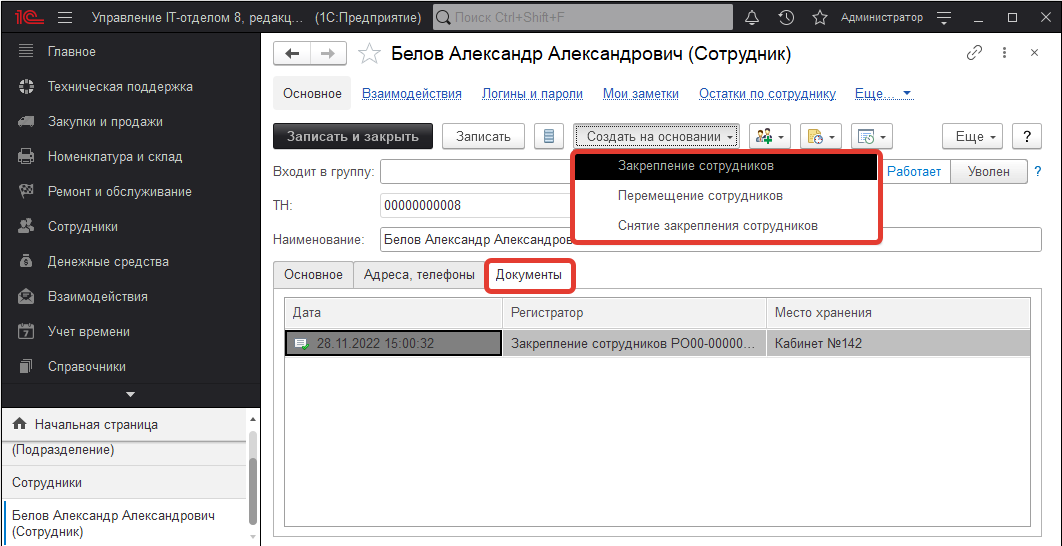Open the main hamburger menu
Viewport: 1062px width, 546px height.
point(66,18)
